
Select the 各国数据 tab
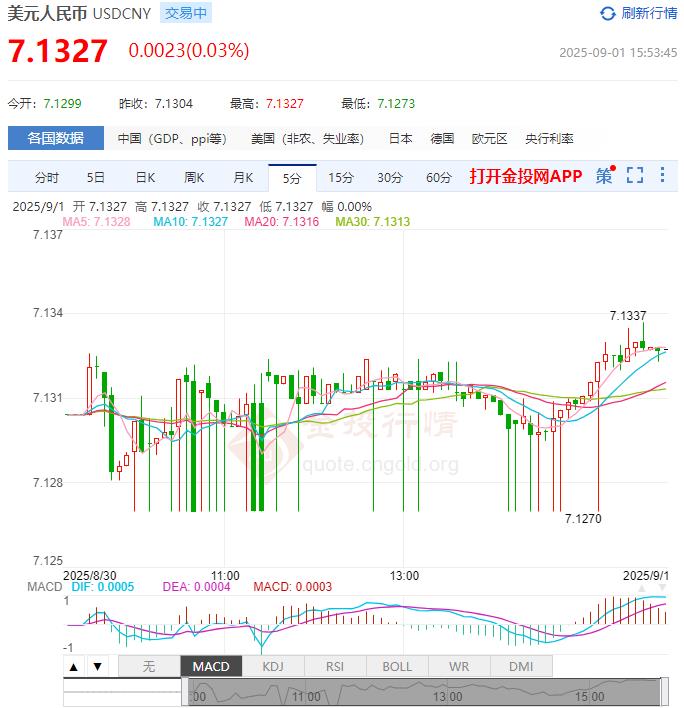[56, 138]
